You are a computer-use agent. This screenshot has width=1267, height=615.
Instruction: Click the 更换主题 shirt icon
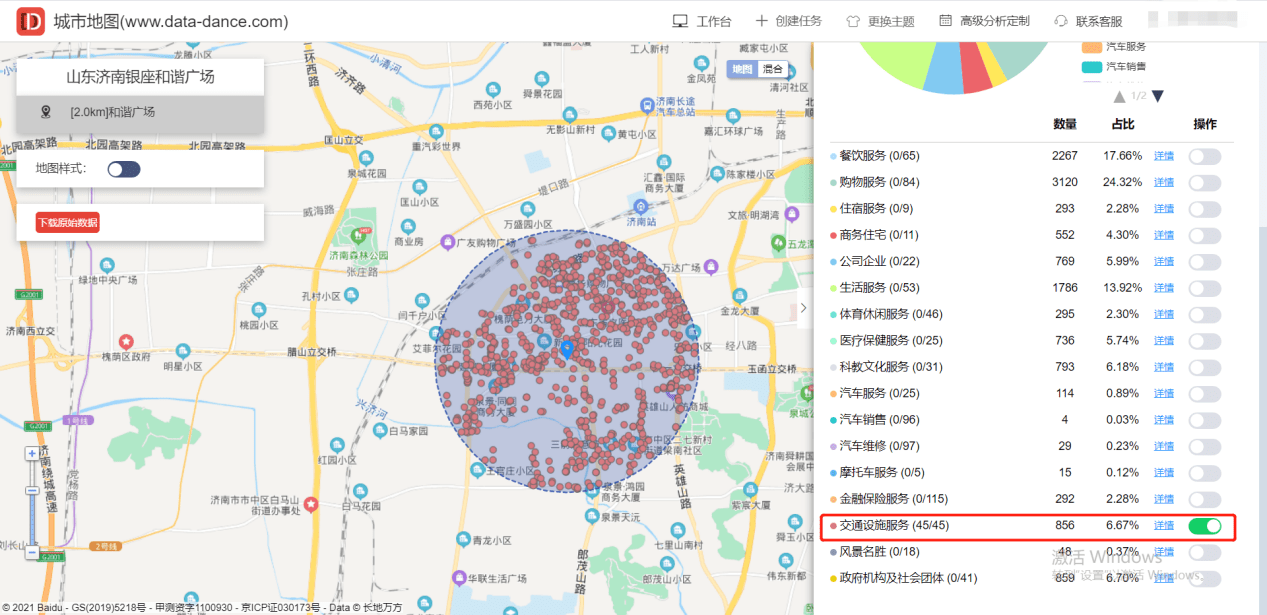pos(853,21)
